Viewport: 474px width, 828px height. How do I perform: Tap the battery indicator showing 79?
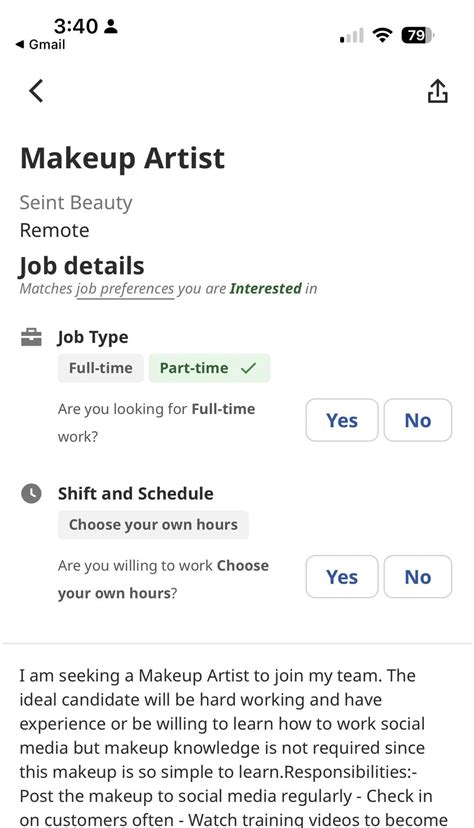click(x=418, y=35)
